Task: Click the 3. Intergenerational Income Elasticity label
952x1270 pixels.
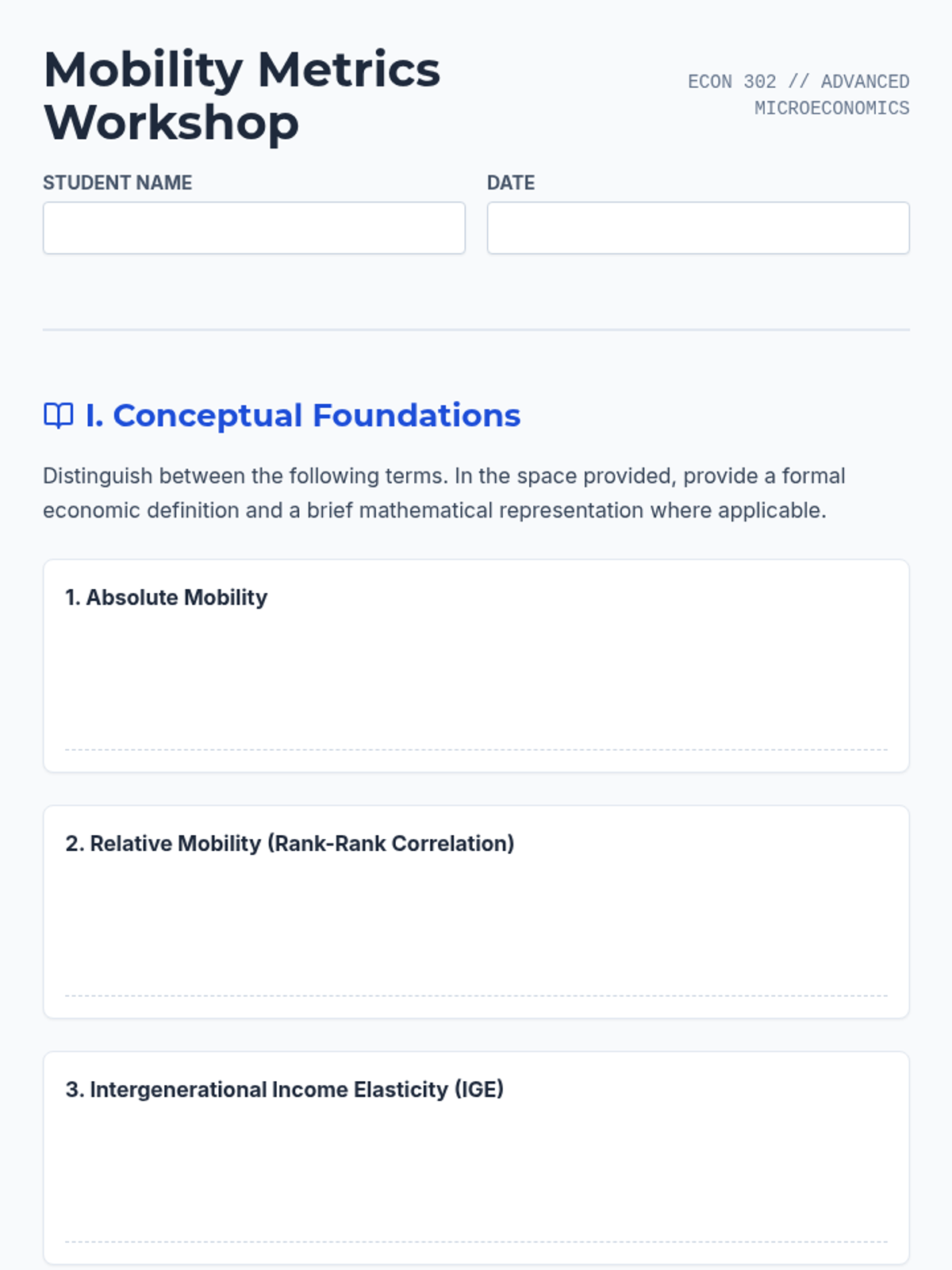Action: (285, 1089)
